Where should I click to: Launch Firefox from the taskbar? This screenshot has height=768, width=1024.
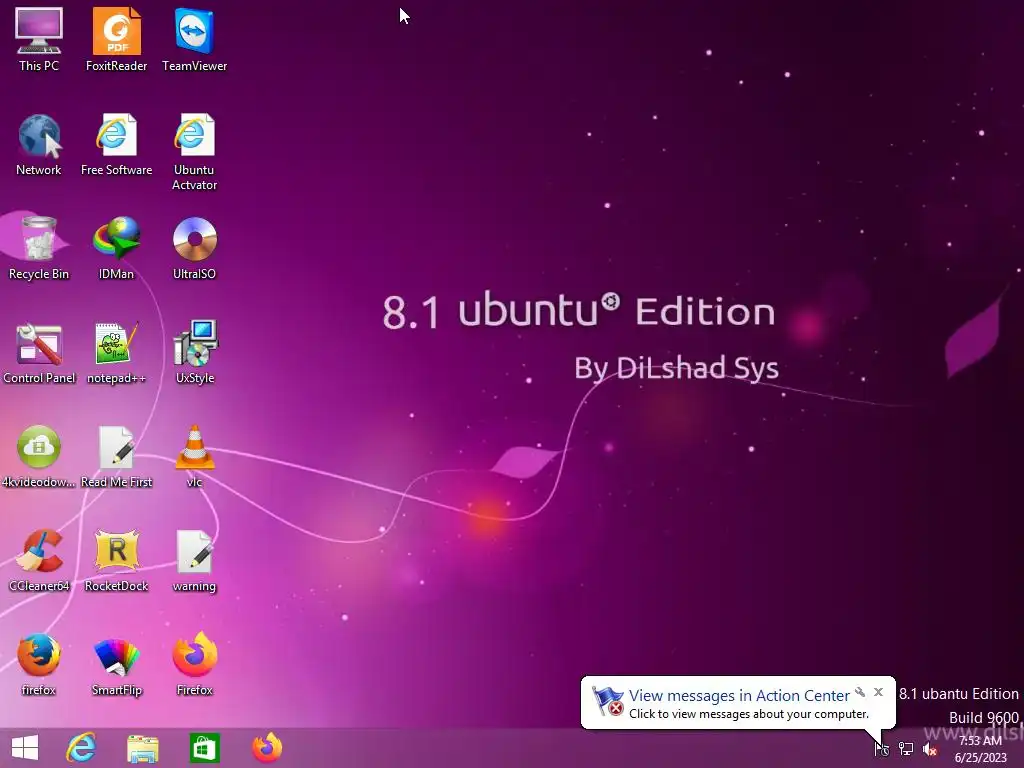[x=267, y=748]
